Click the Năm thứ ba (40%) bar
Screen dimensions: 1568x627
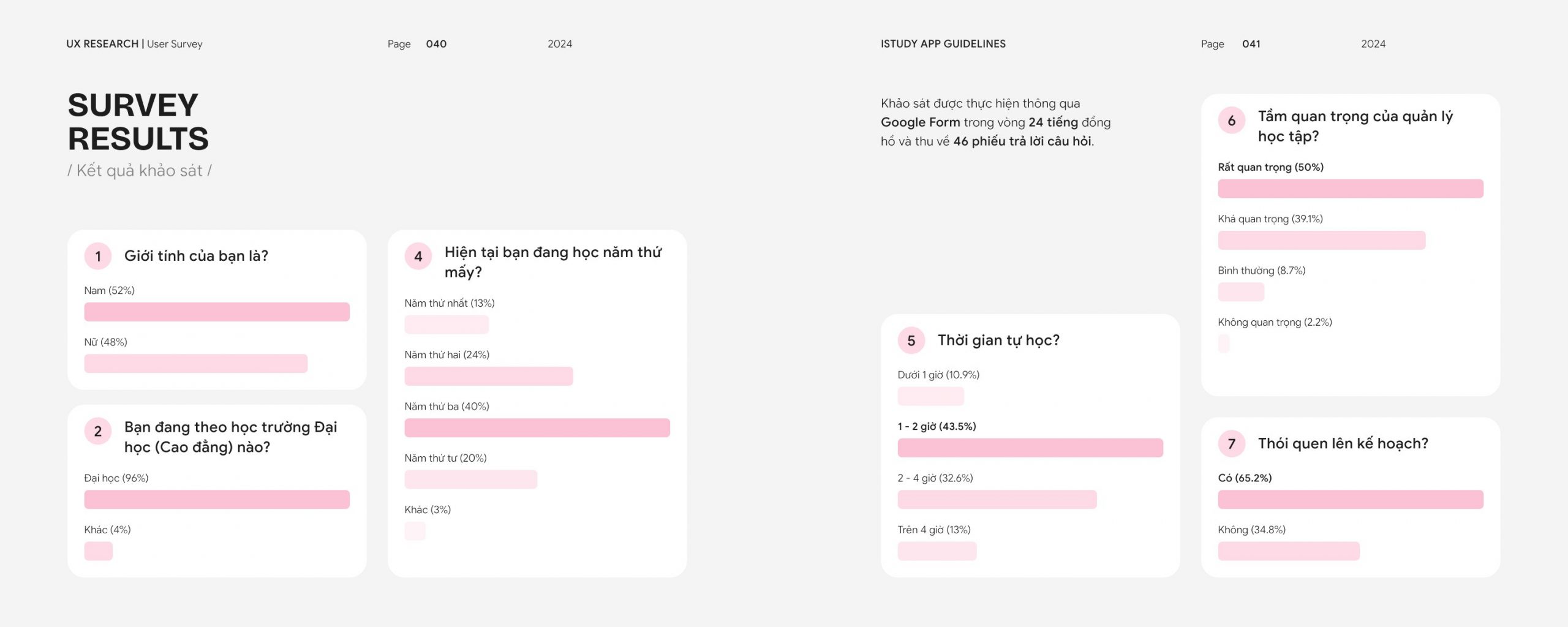(537, 428)
